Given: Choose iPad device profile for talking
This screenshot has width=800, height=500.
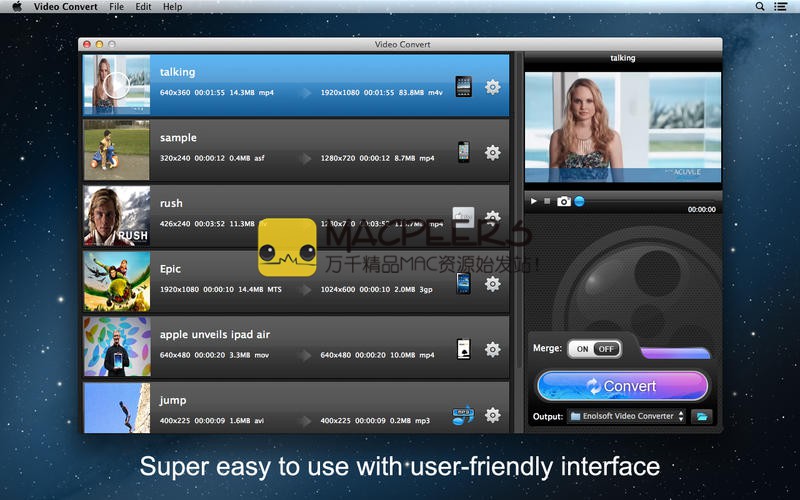Looking at the screenshot, I should coord(463,87).
